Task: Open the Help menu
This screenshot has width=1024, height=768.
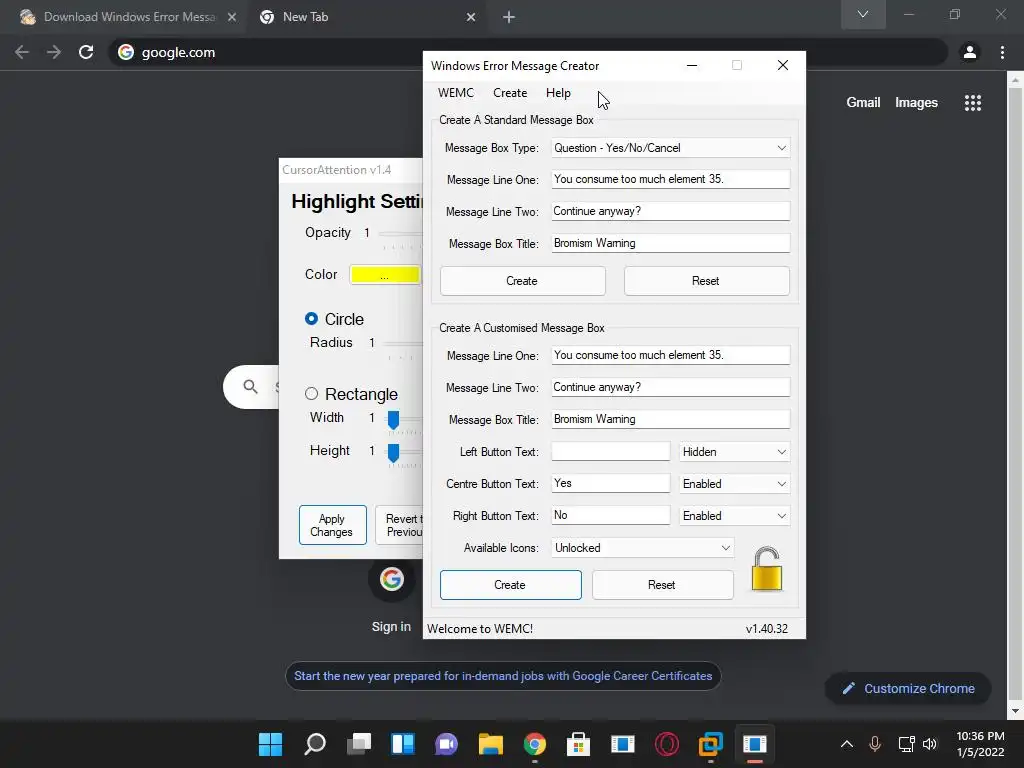Action: [558, 93]
